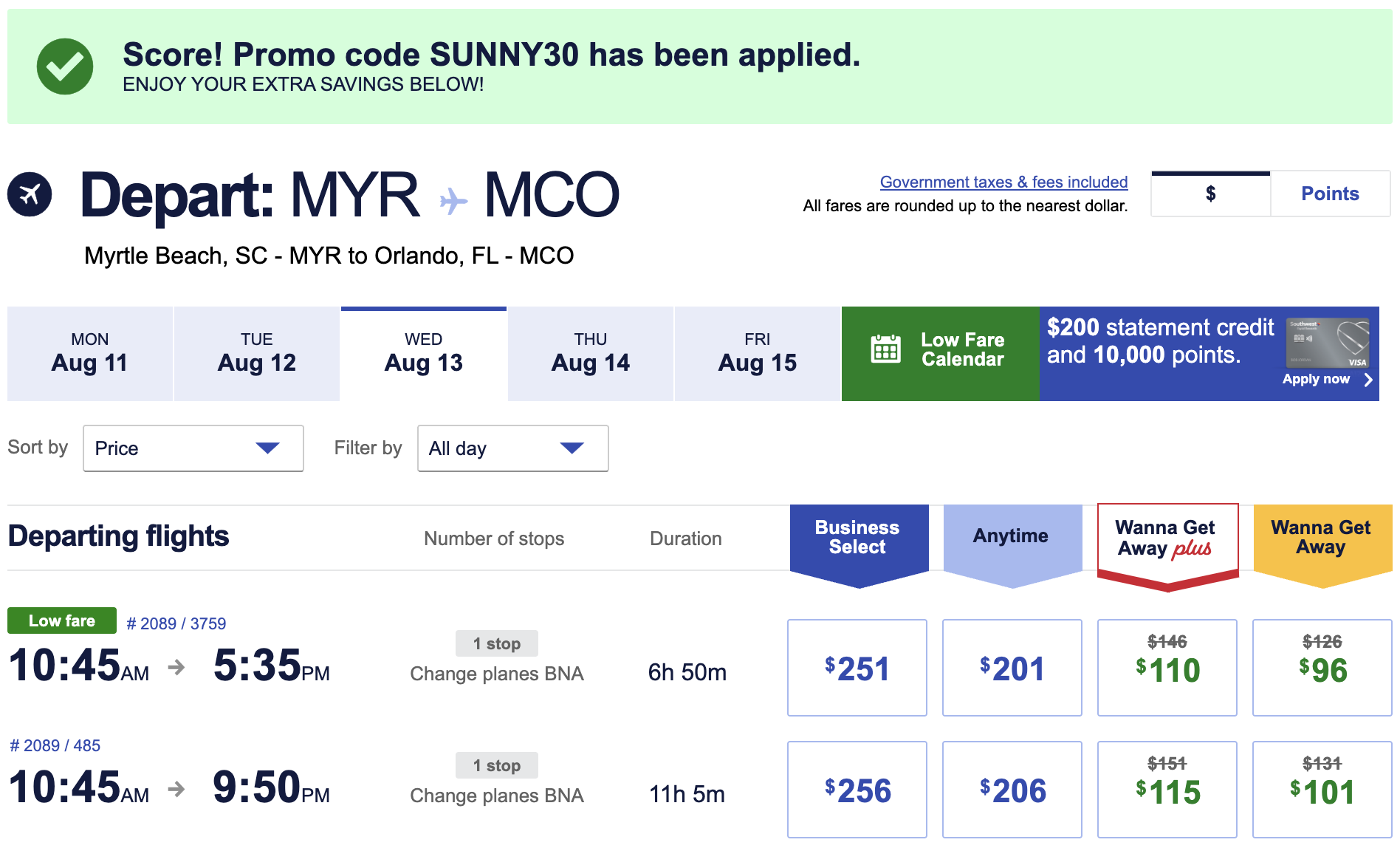The image size is (1400, 848).
Task: Click the Depart: MYR to MCO heading
Action: click(350, 195)
